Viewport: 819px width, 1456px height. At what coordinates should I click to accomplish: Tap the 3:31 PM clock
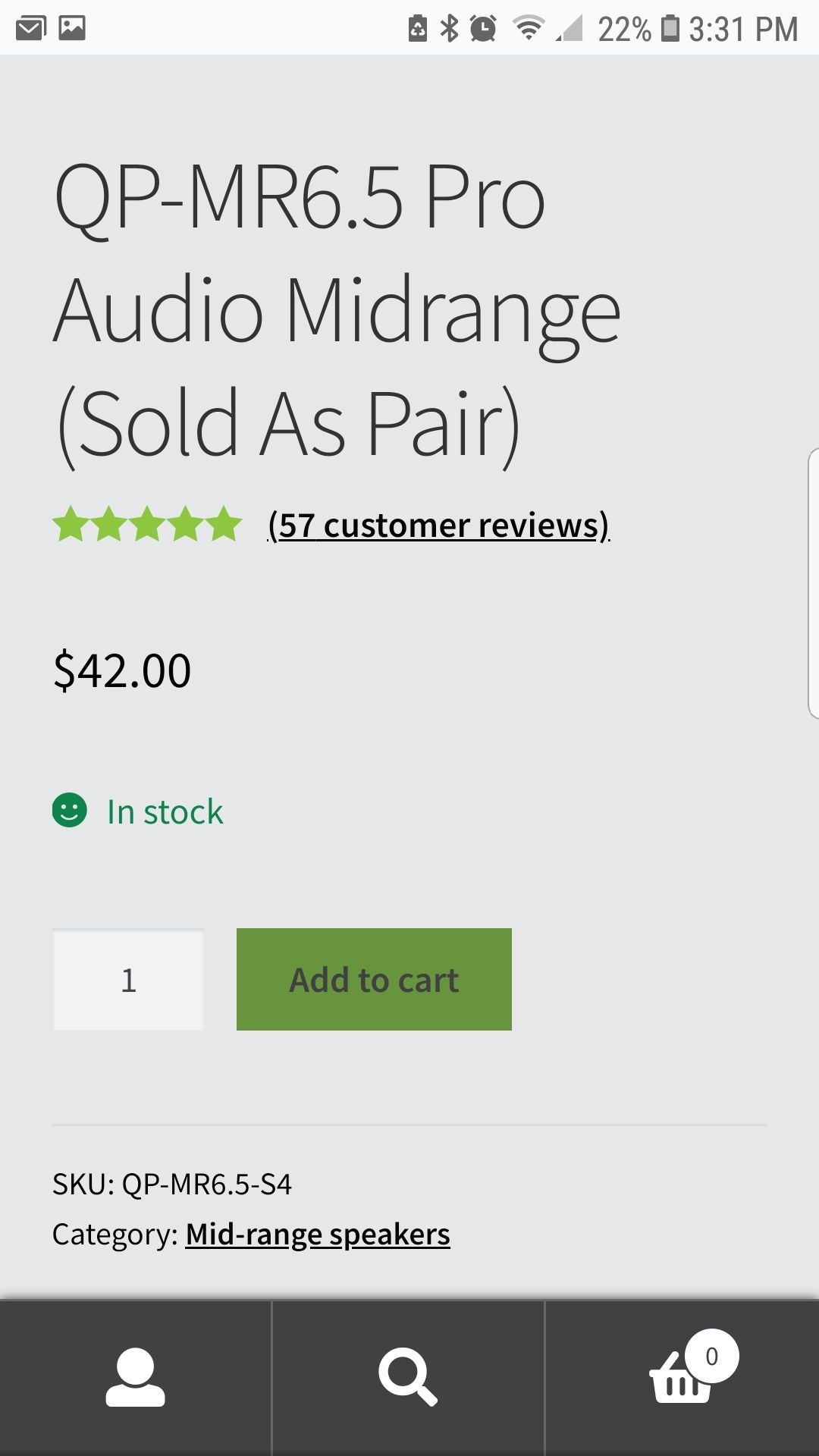click(x=743, y=29)
